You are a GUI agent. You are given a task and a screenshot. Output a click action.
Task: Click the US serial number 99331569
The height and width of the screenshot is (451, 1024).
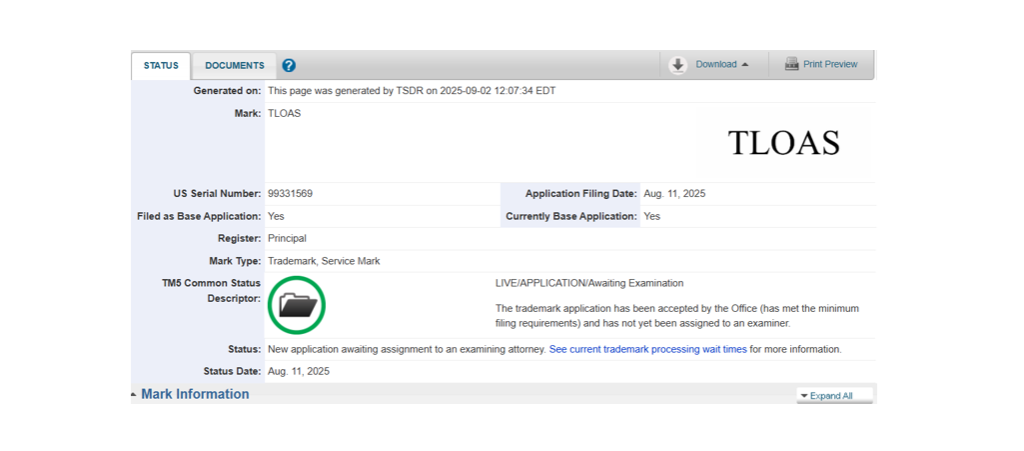[x=290, y=193]
